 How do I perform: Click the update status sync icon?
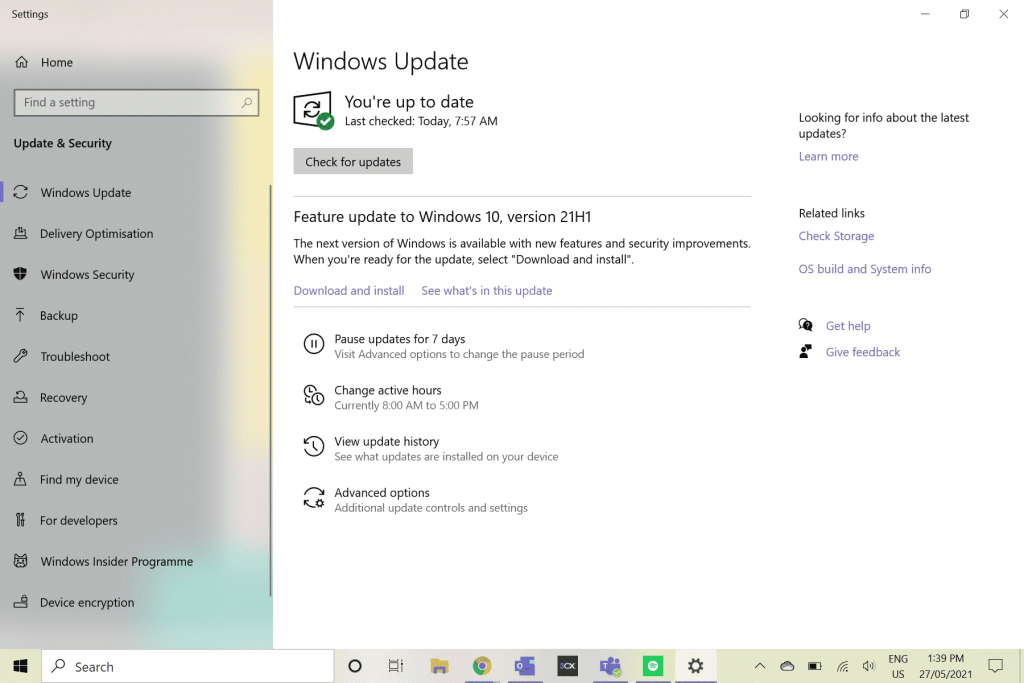[313, 110]
